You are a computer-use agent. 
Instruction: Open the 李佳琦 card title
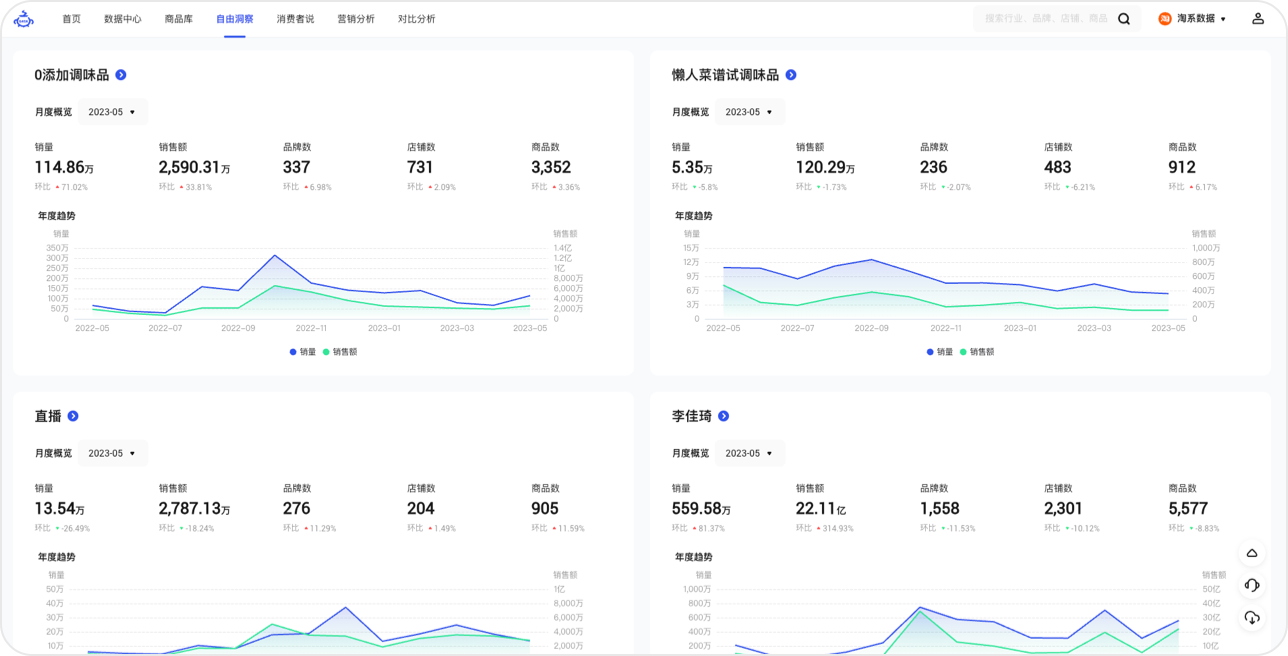click(x=692, y=416)
